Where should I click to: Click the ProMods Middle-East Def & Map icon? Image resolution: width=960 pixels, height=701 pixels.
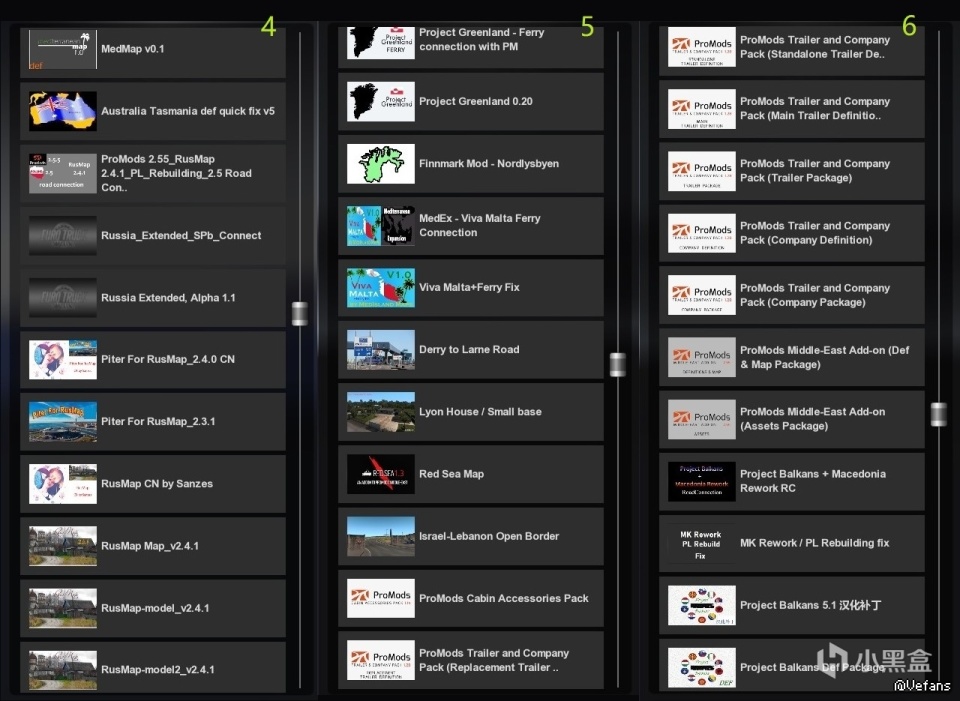[x=702, y=358]
